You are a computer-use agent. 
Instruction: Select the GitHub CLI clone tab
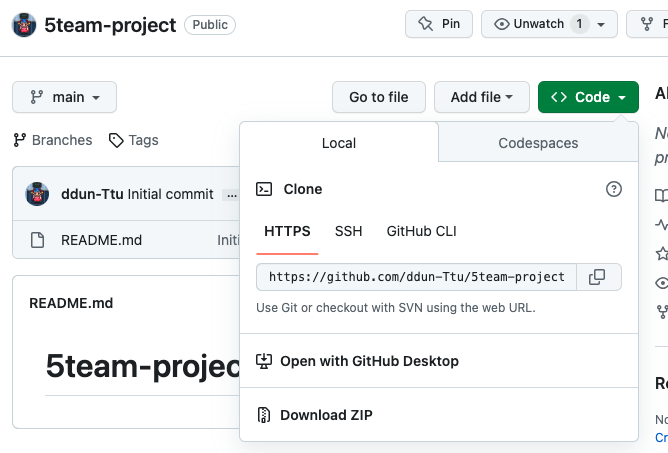click(x=421, y=231)
